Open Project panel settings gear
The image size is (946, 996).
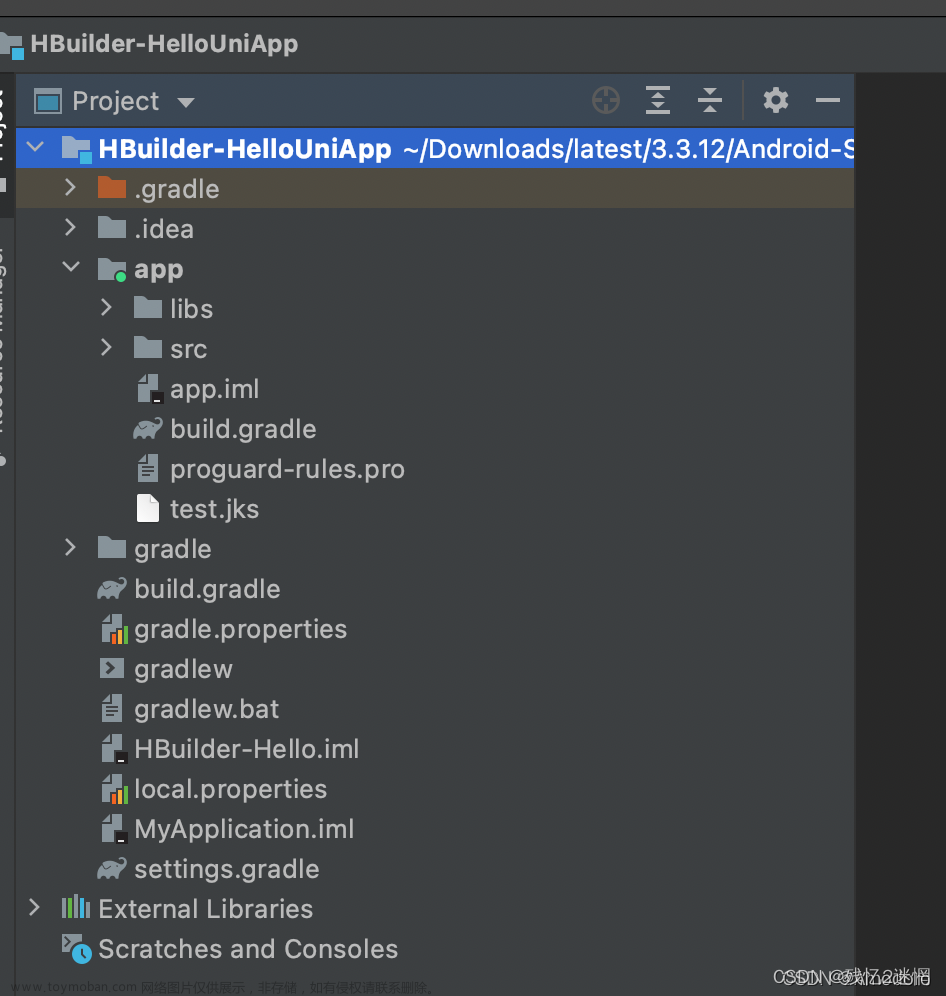tap(776, 100)
